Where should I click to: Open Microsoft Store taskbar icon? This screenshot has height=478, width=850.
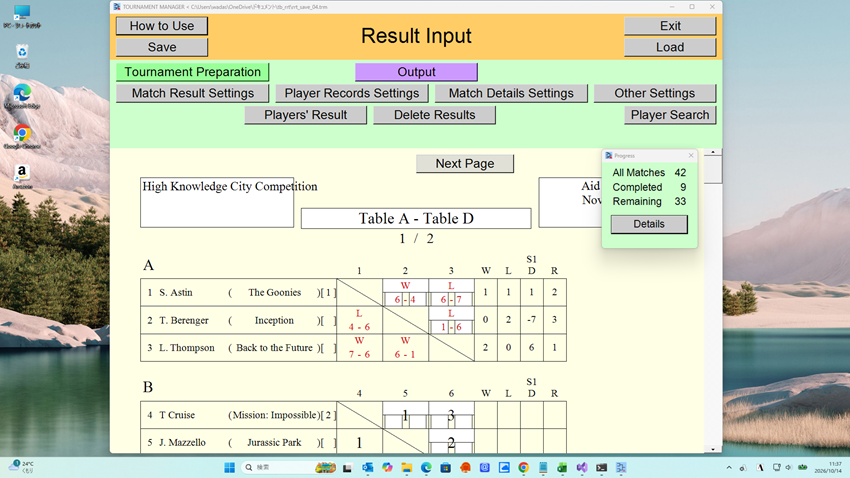tap(446, 468)
